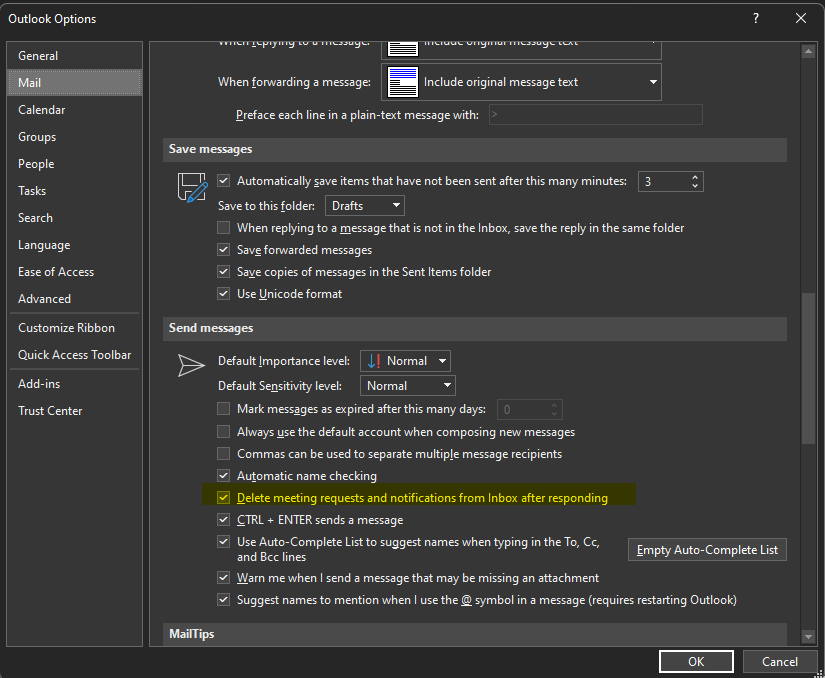The width and height of the screenshot is (825, 678).
Task: Enable commas separate recipients checkbox
Action: pyautogui.click(x=224, y=454)
